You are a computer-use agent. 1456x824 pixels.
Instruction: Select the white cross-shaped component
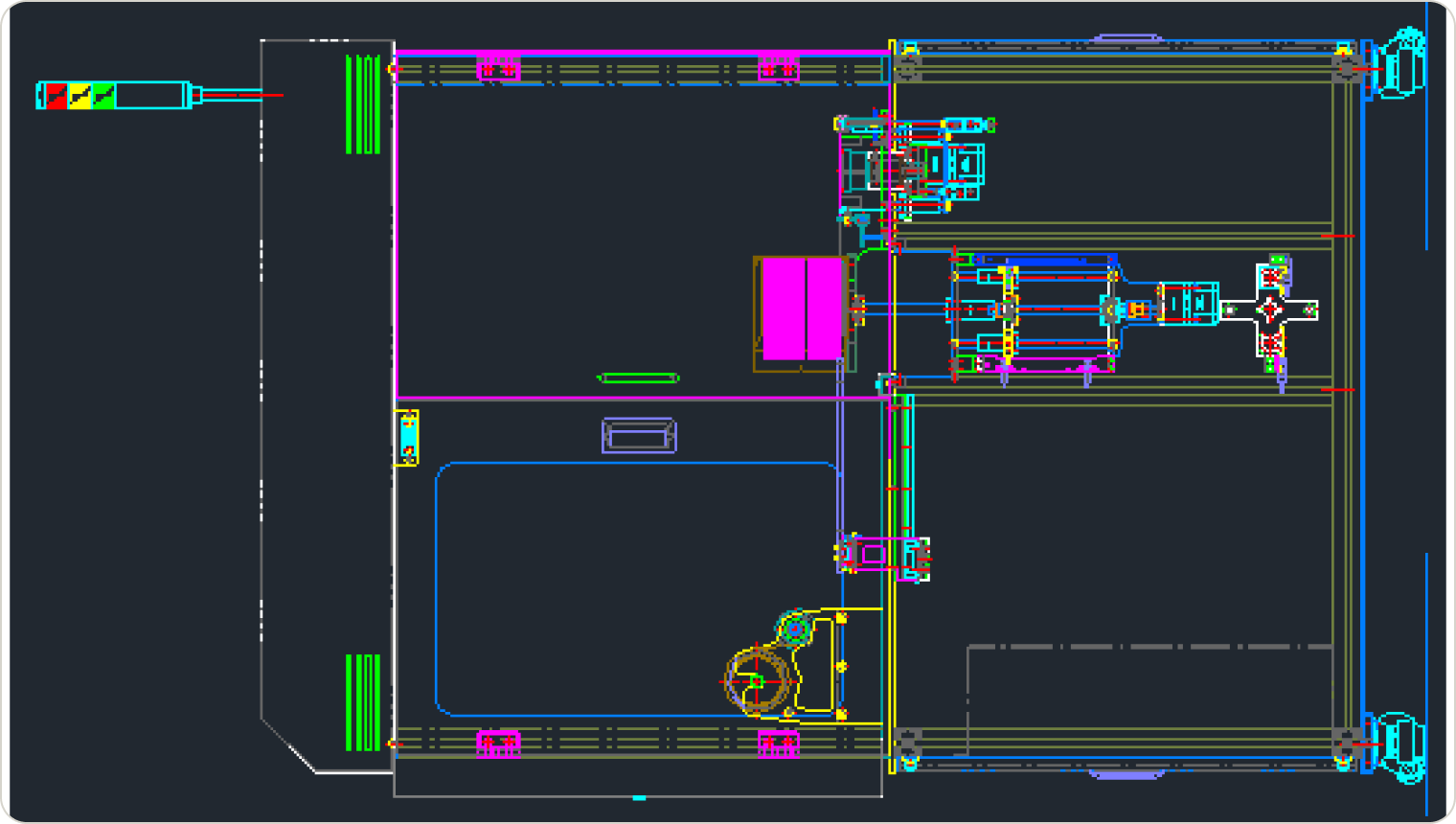[x=1270, y=309]
